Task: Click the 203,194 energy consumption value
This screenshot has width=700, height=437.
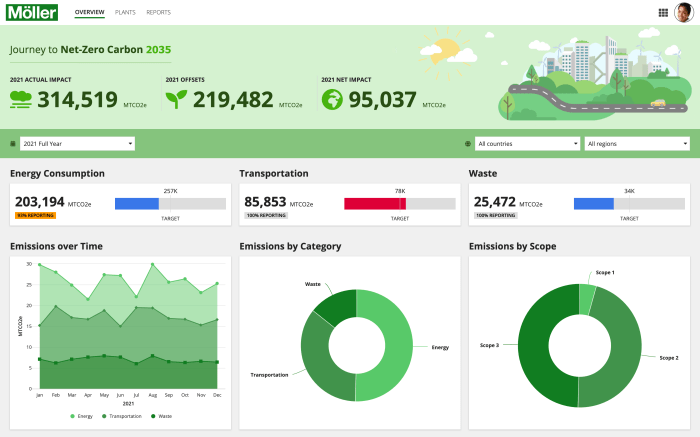Action: 40,202
